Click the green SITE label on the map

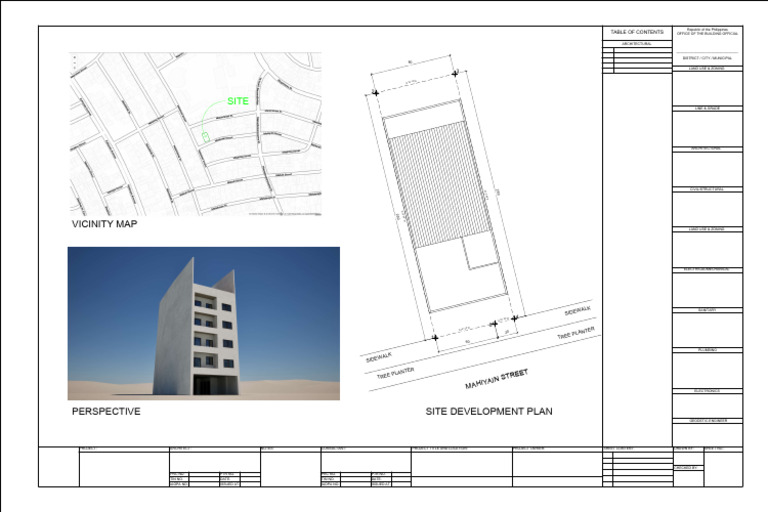coord(238,101)
